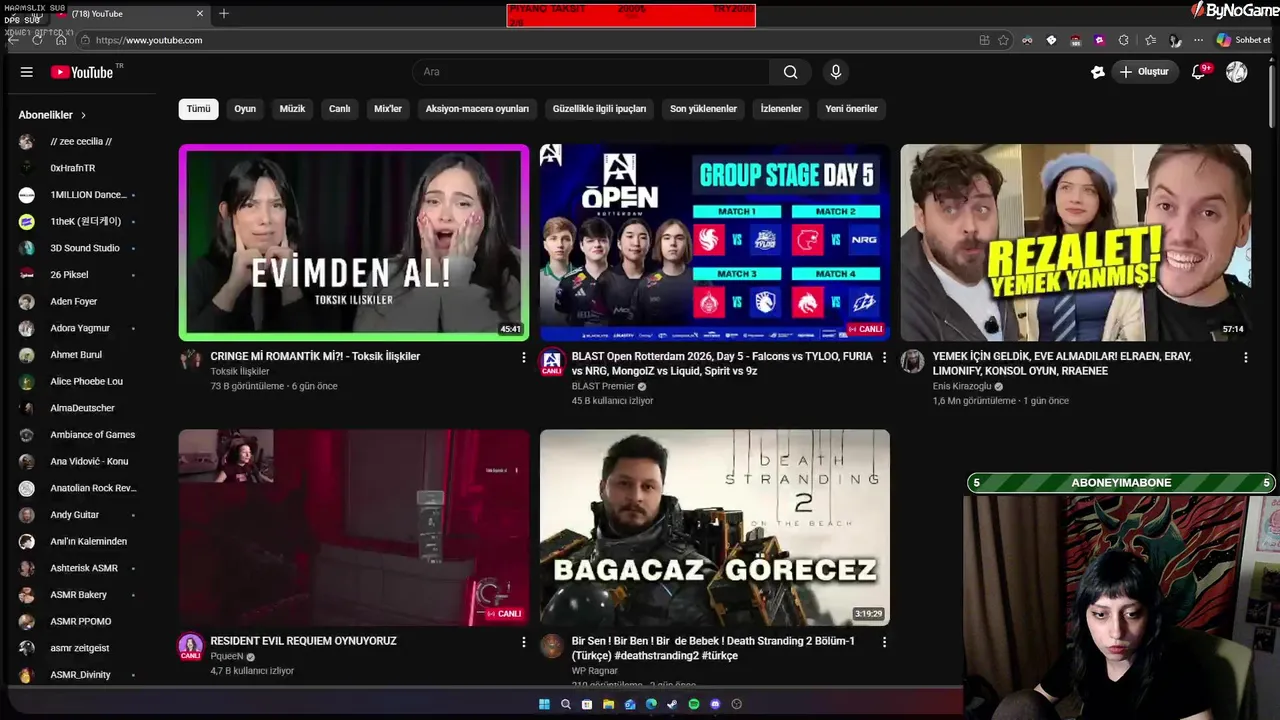The width and height of the screenshot is (1280, 720).
Task: Click the star-shaped icon left of Oluştur
Action: coord(1098,72)
